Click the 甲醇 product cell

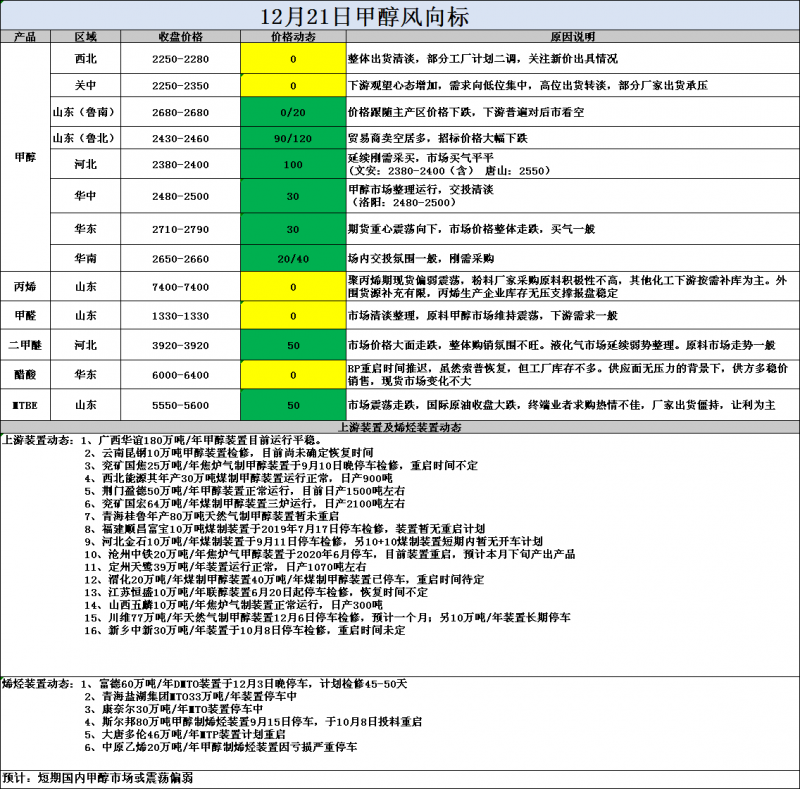tap(25, 157)
